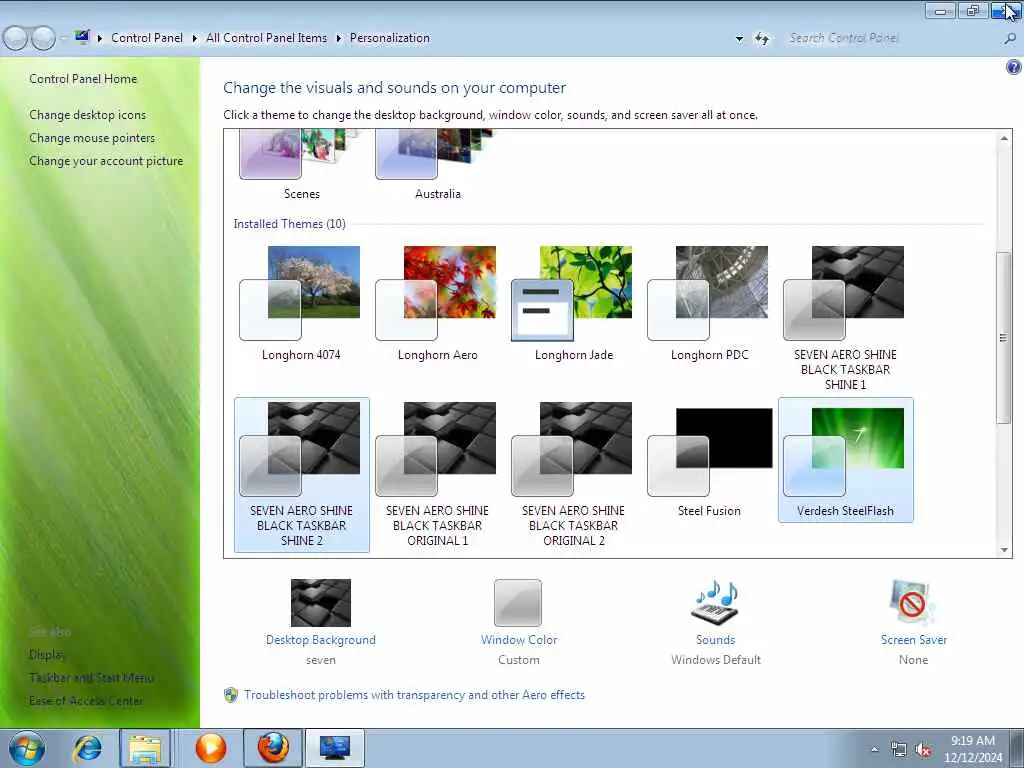Select the Longhorn 4074 theme
The height and width of the screenshot is (768, 1024).
(301, 304)
